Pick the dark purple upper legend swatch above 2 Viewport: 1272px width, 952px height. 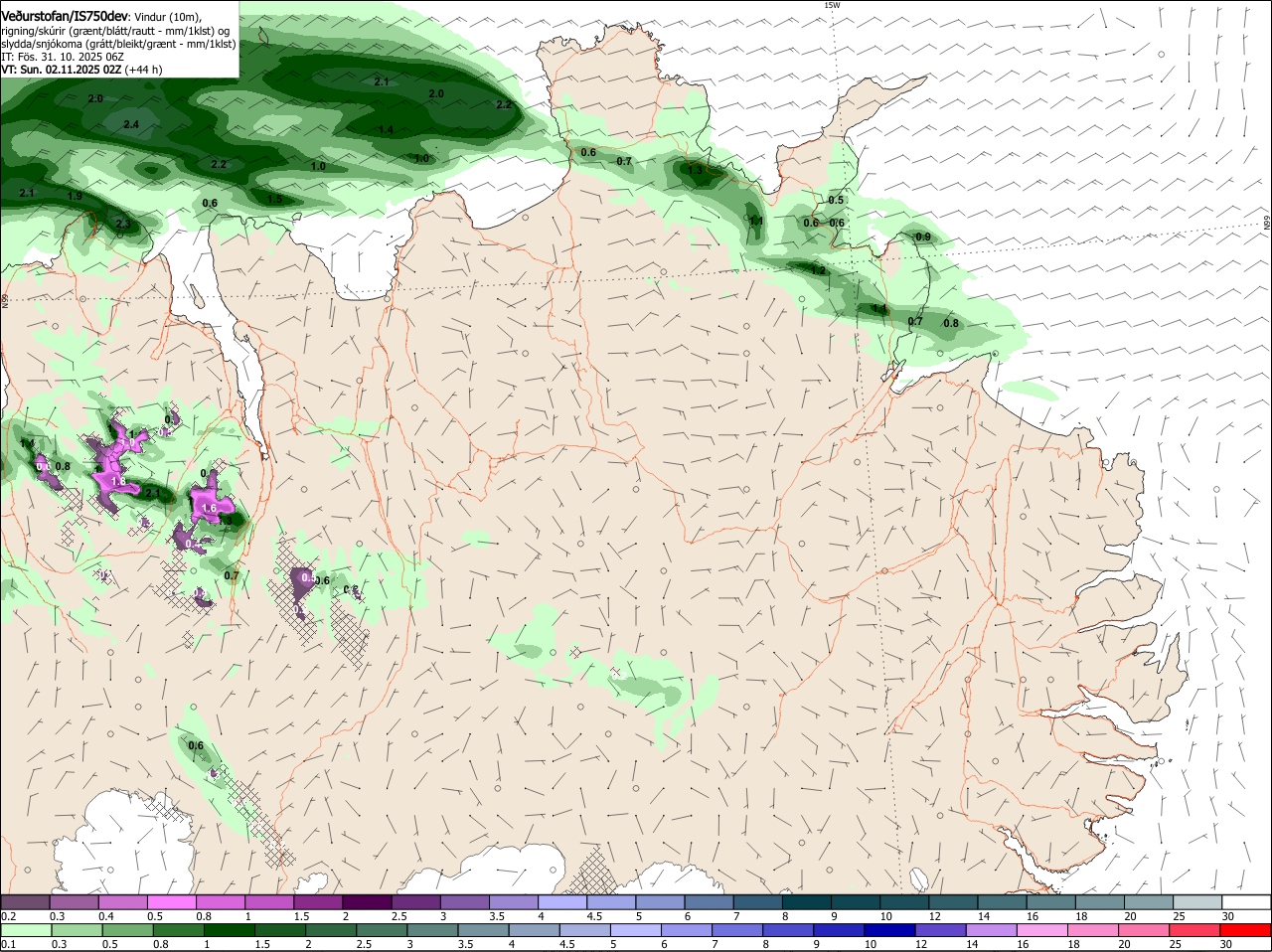tap(367, 902)
